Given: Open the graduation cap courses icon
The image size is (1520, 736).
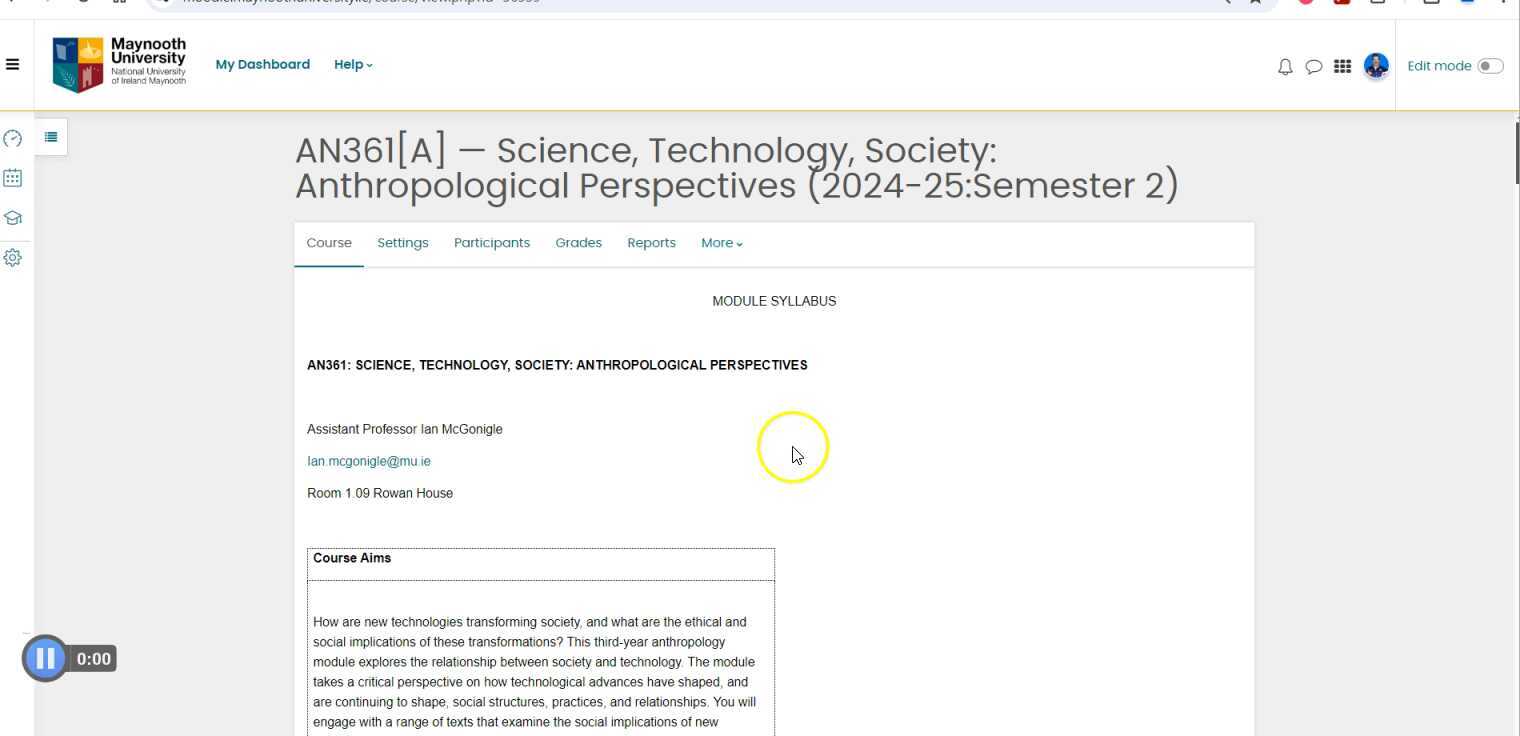Looking at the screenshot, I should pos(13,218).
